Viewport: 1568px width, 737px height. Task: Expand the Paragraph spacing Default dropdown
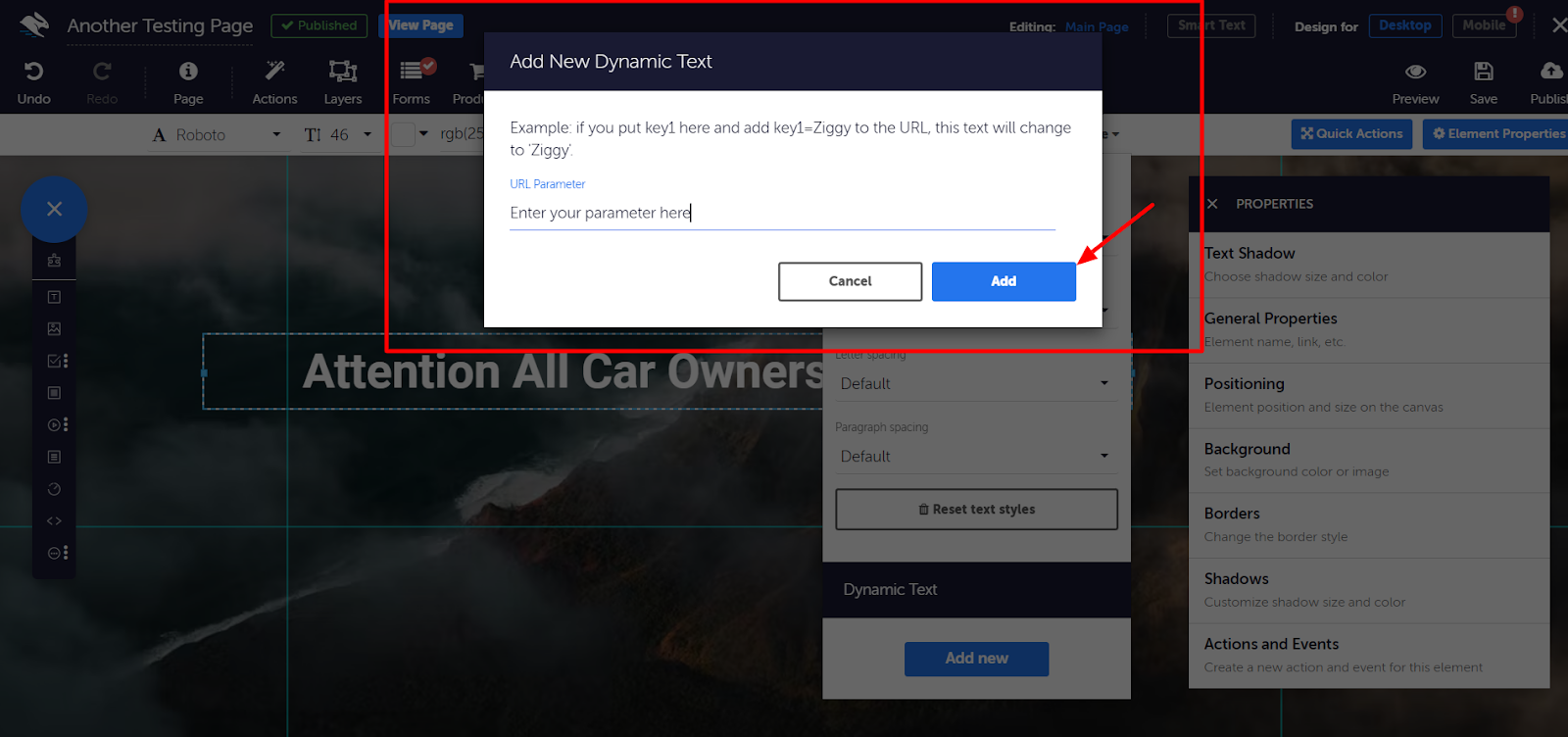point(975,456)
